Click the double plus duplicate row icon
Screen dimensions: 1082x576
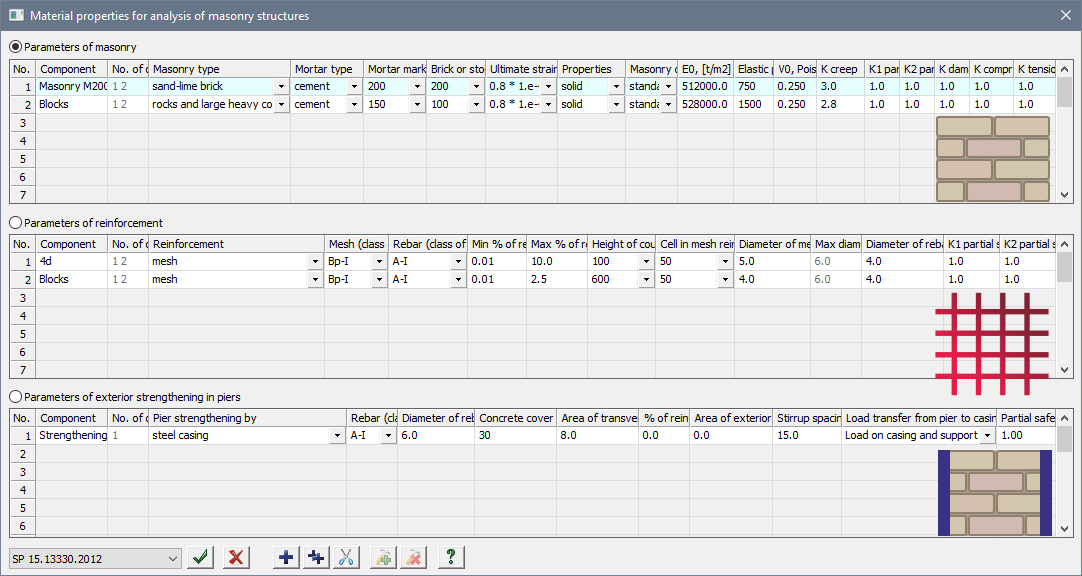pos(317,557)
